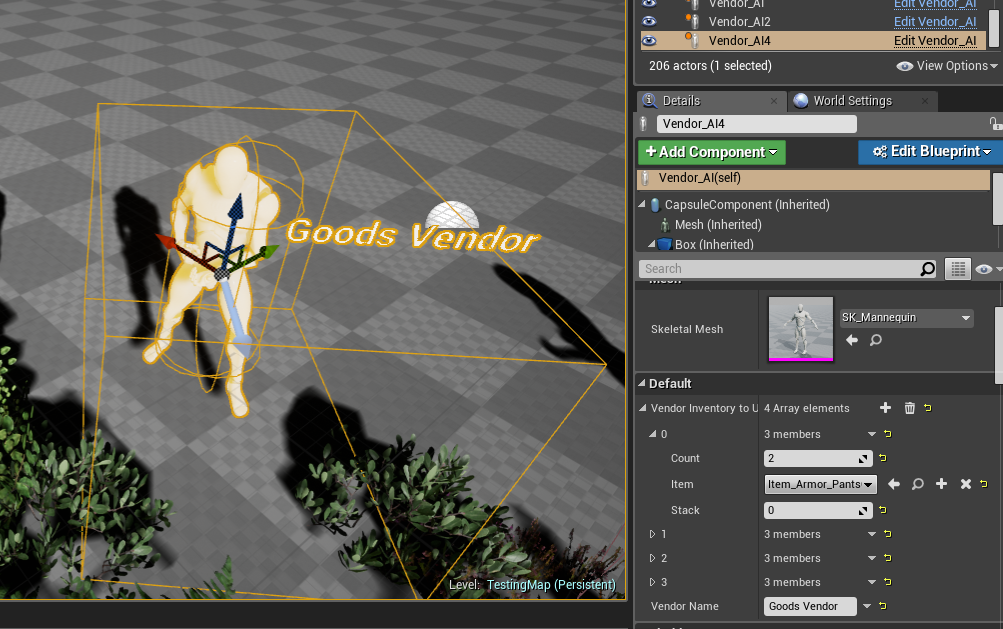Expand array element 2

(652, 558)
